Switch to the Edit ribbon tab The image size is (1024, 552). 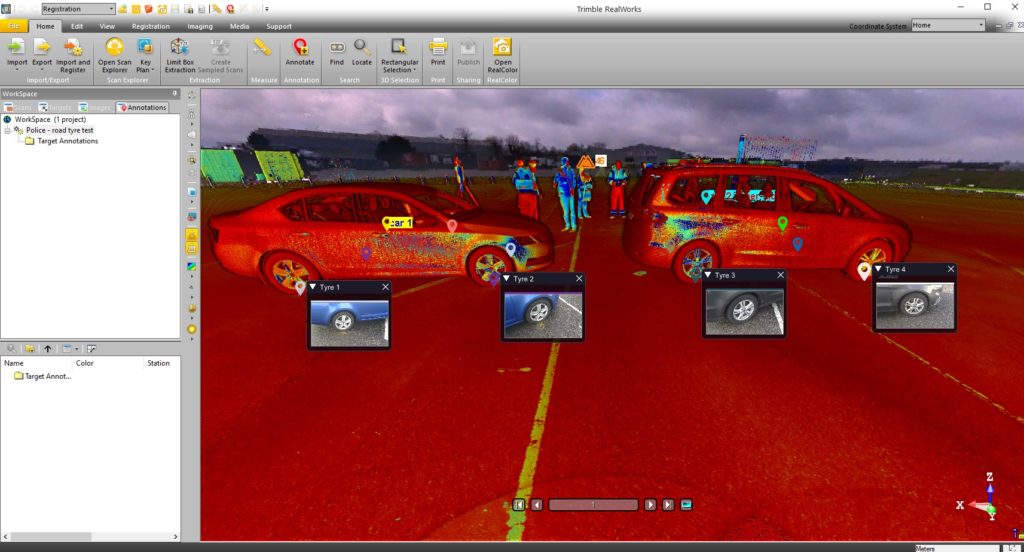(77, 26)
